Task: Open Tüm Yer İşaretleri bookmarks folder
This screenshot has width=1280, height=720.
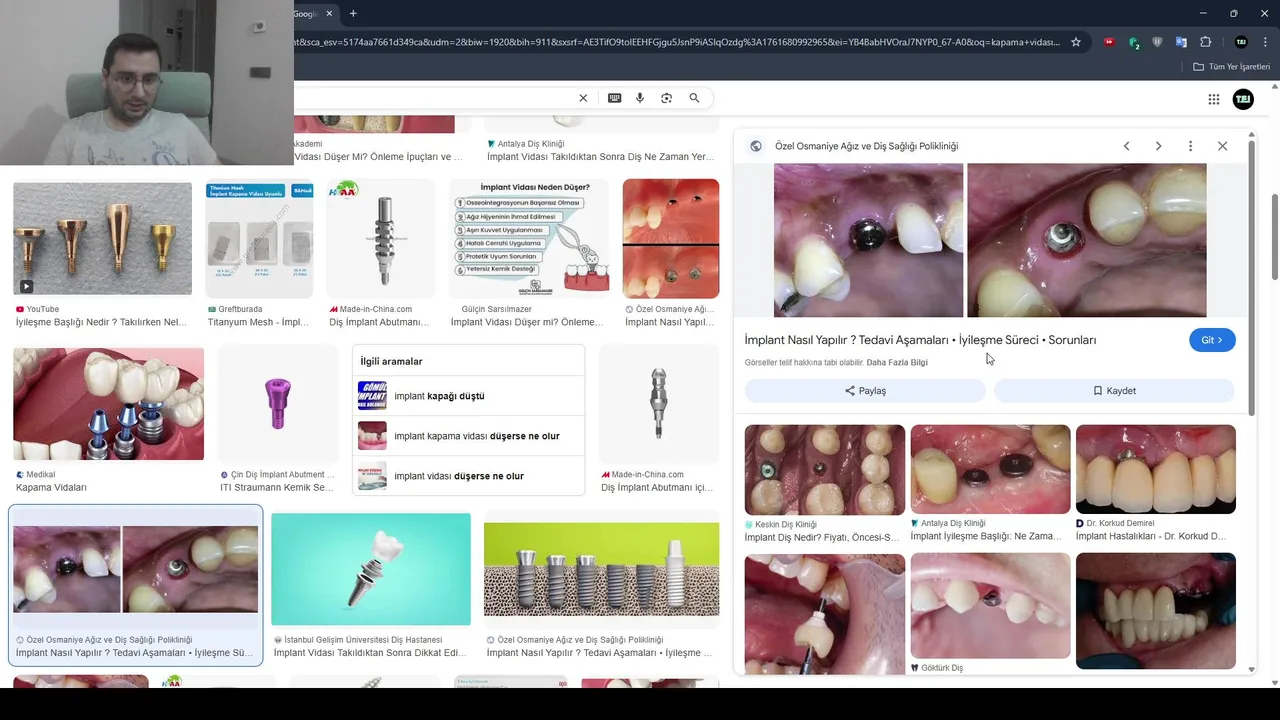Action: [1231, 67]
